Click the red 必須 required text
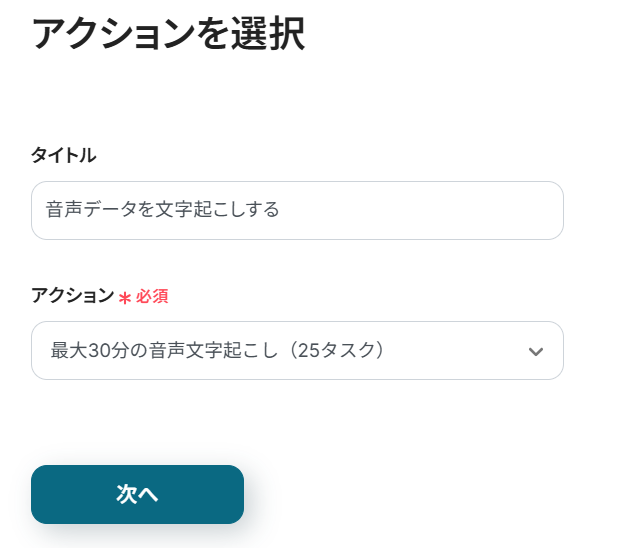630x548 pixels. click(x=152, y=297)
